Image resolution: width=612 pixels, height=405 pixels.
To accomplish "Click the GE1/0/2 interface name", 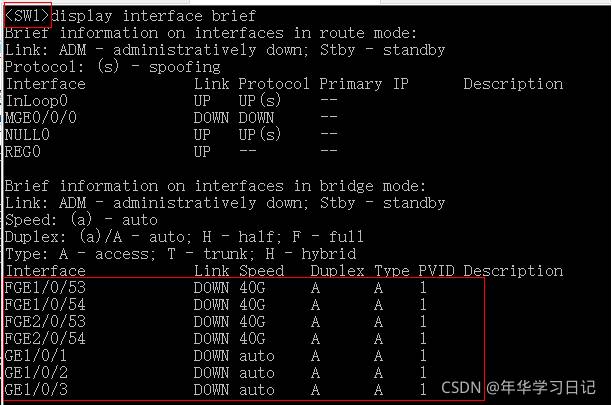I will click(x=35, y=373).
